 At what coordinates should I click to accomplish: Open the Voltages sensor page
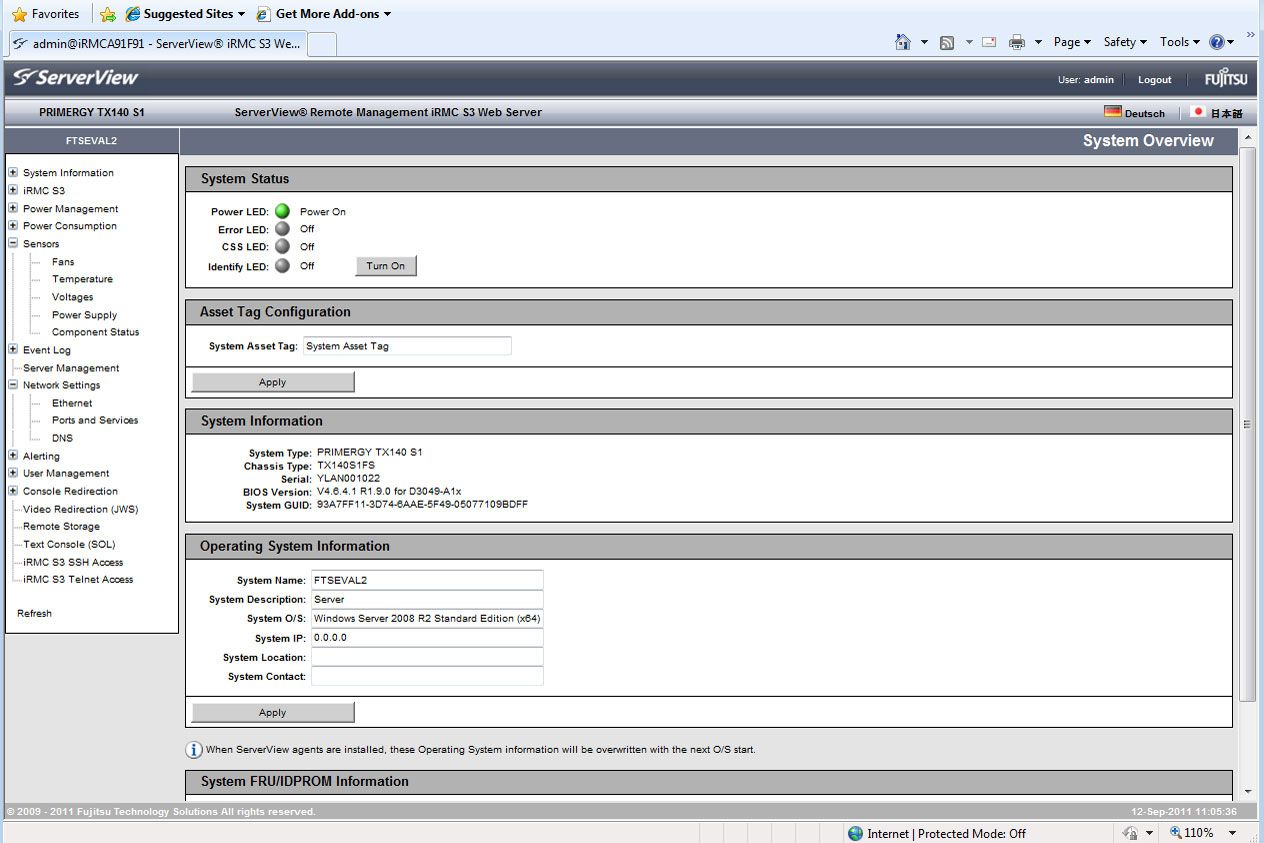coord(72,297)
